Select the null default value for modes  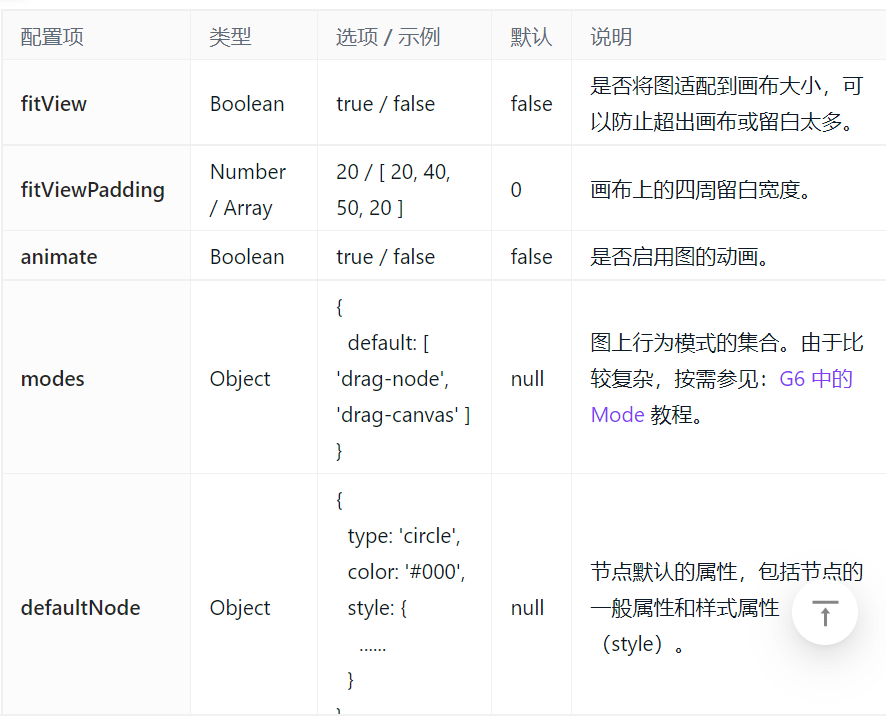pos(527,378)
